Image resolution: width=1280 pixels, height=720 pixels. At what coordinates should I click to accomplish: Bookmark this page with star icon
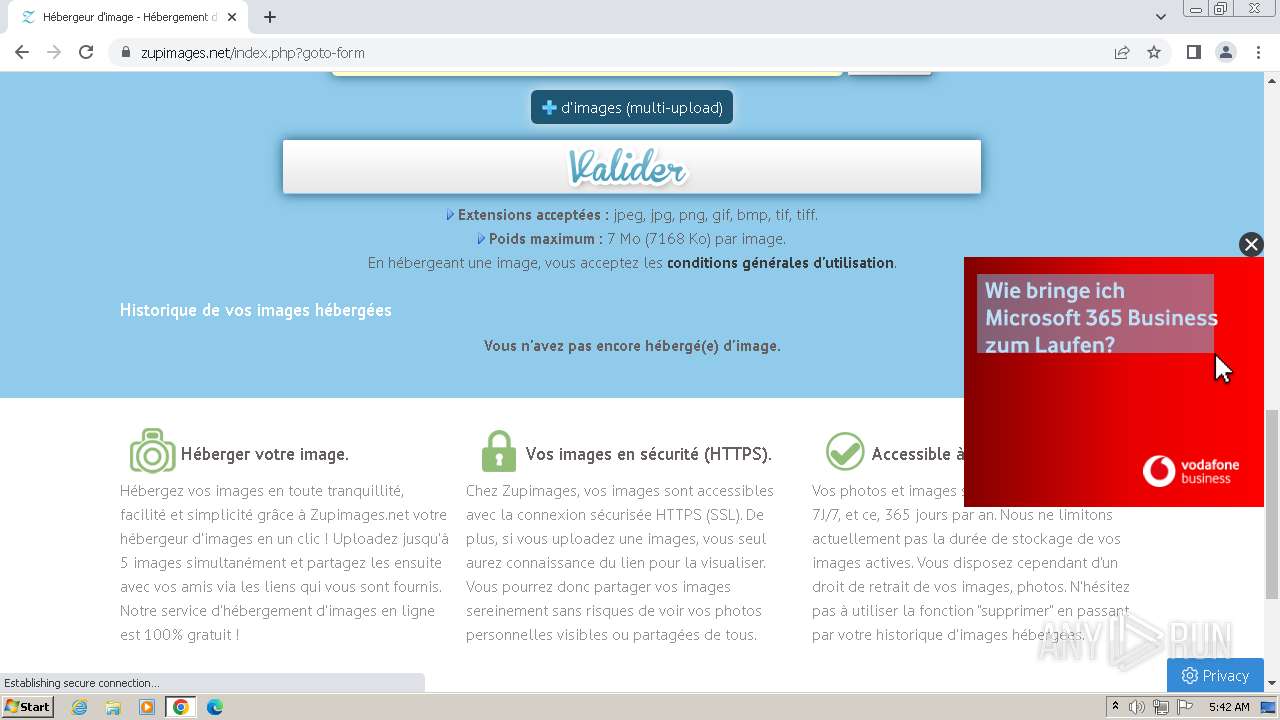pyautogui.click(x=1154, y=53)
